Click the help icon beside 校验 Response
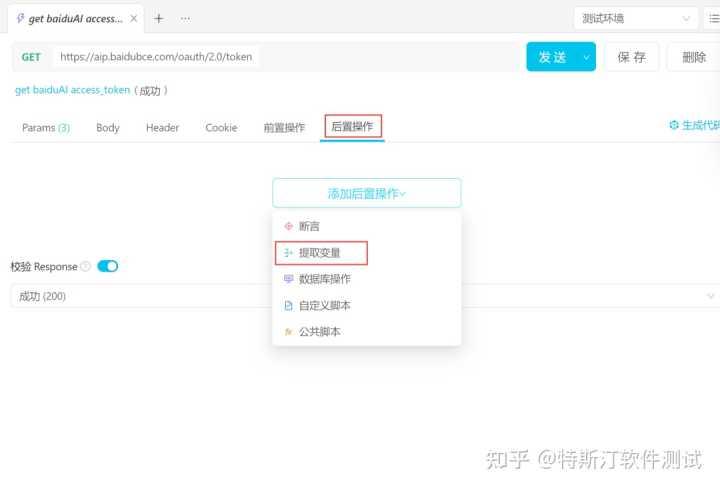The image size is (720, 489). pos(85,266)
